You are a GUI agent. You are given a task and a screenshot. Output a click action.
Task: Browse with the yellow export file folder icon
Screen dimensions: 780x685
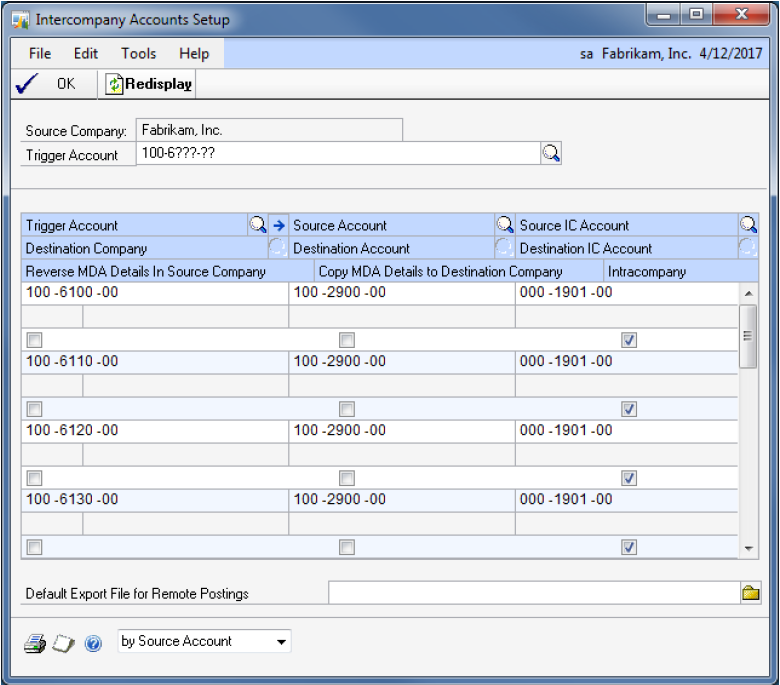(750, 593)
